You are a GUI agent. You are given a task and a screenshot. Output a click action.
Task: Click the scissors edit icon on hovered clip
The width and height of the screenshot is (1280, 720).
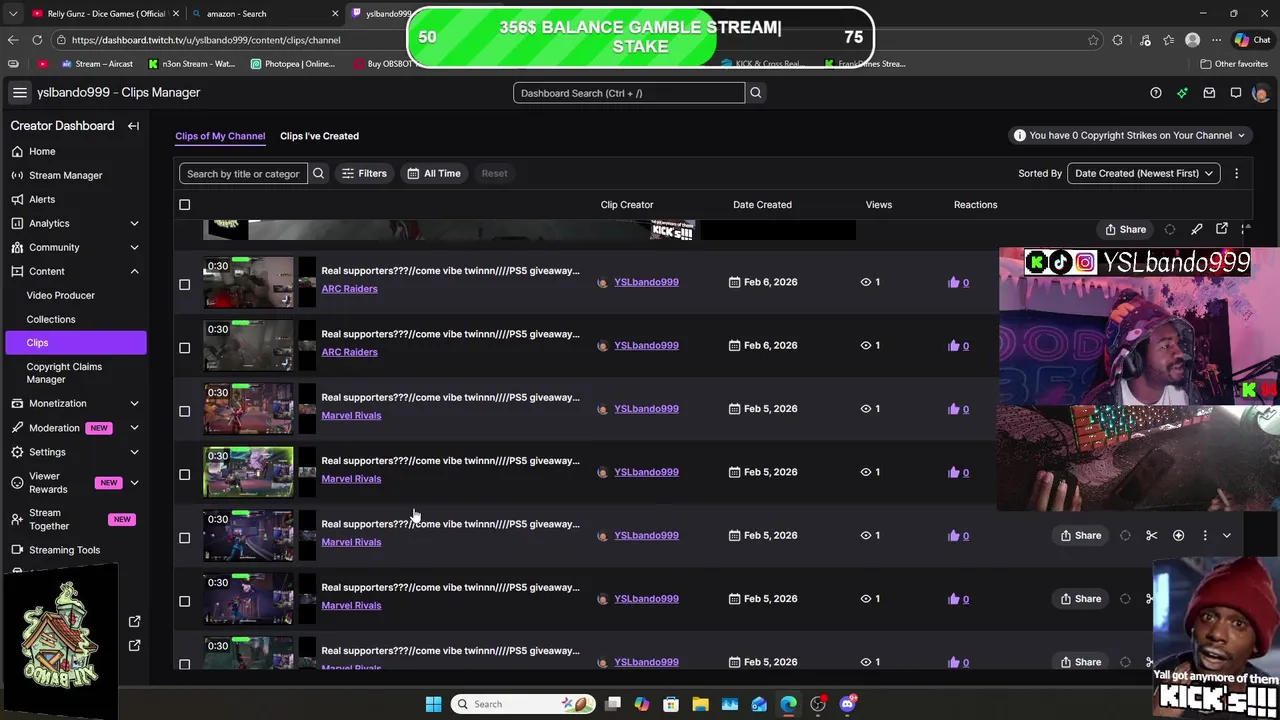pyautogui.click(x=1152, y=536)
